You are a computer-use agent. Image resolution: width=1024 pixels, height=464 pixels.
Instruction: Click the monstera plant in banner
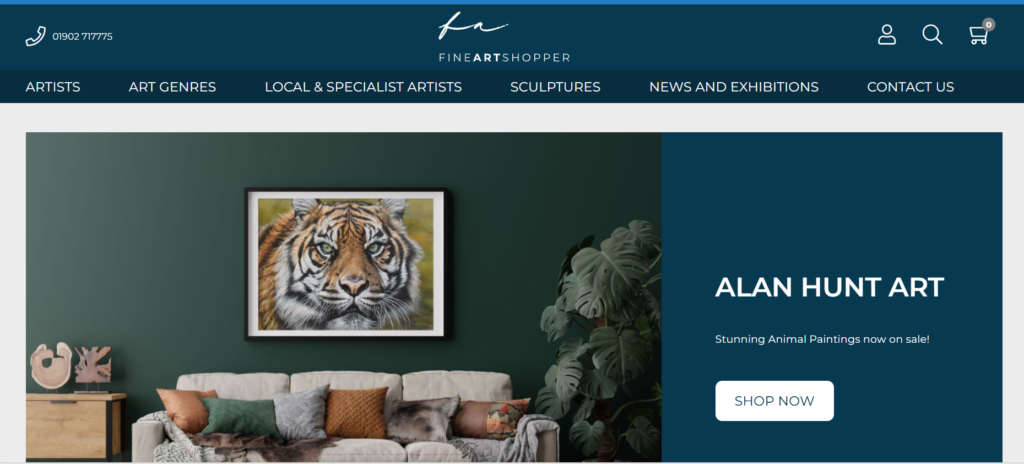(601, 340)
